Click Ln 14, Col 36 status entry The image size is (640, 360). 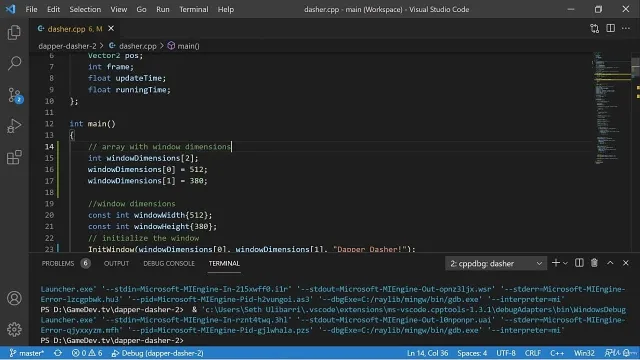click(427, 353)
